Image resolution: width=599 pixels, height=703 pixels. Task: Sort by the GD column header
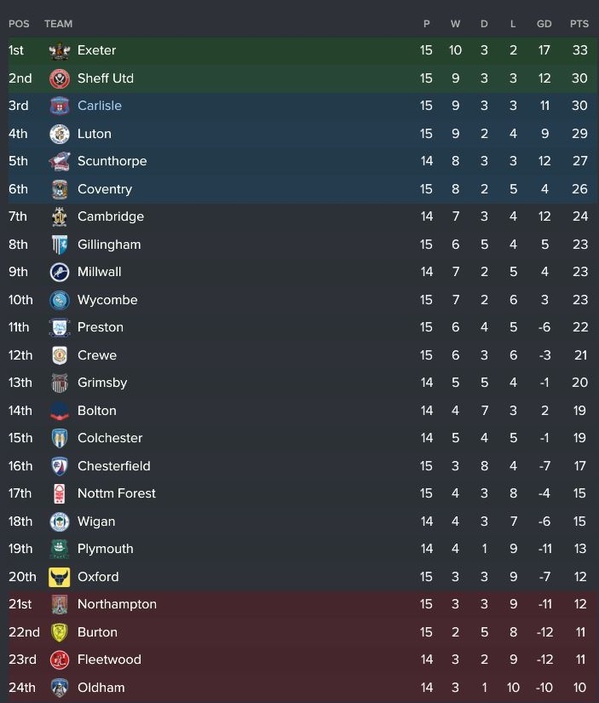(544, 24)
